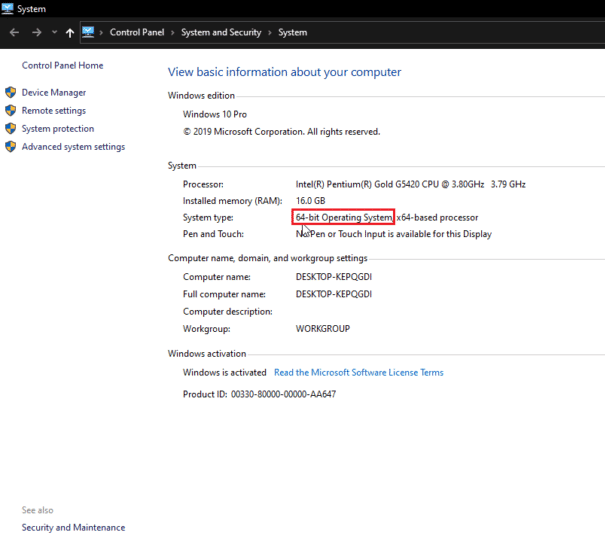The height and width of the screenshot is (540, 605).
Task: Click shield icon beside System protection
Action: [x=10, y=128]
